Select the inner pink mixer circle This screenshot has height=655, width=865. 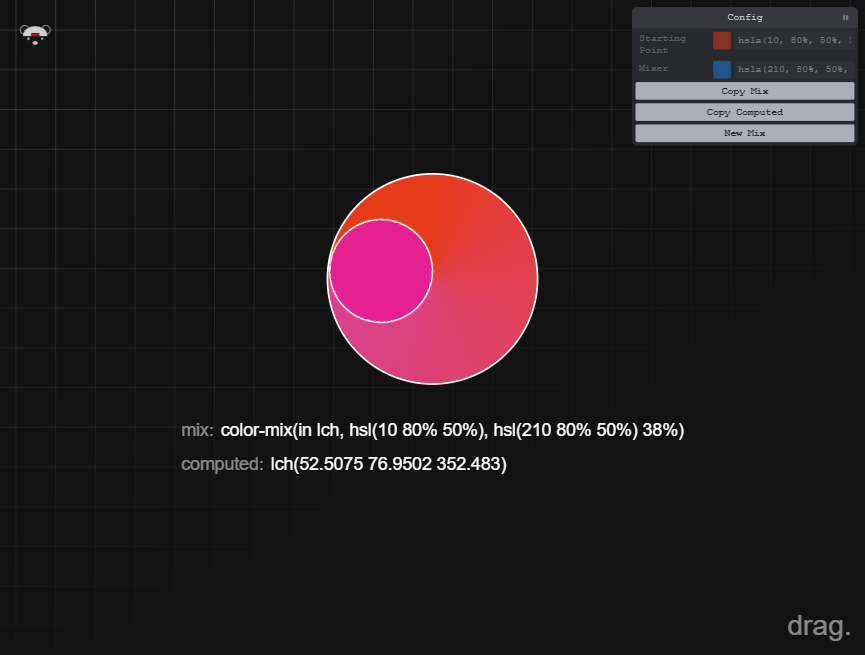click(381, 270)
